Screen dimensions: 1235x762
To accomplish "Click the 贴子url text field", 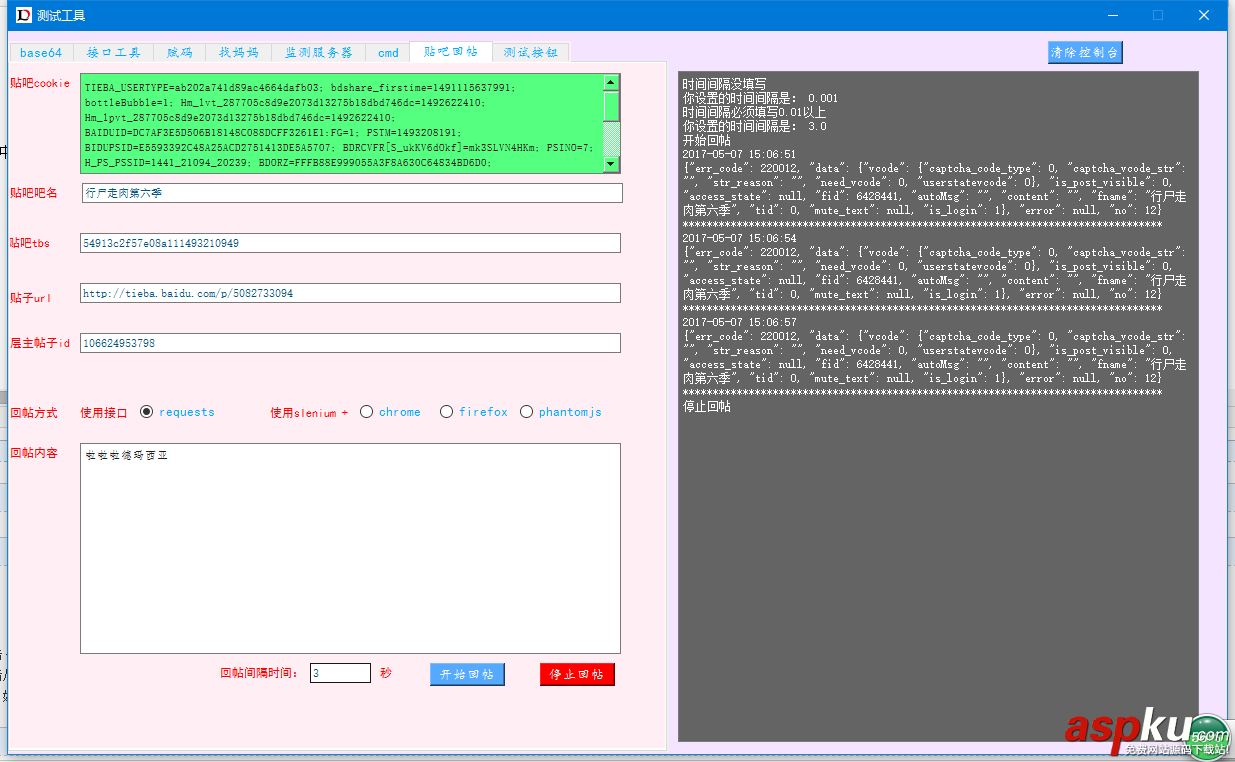I will tap(350, 293).
